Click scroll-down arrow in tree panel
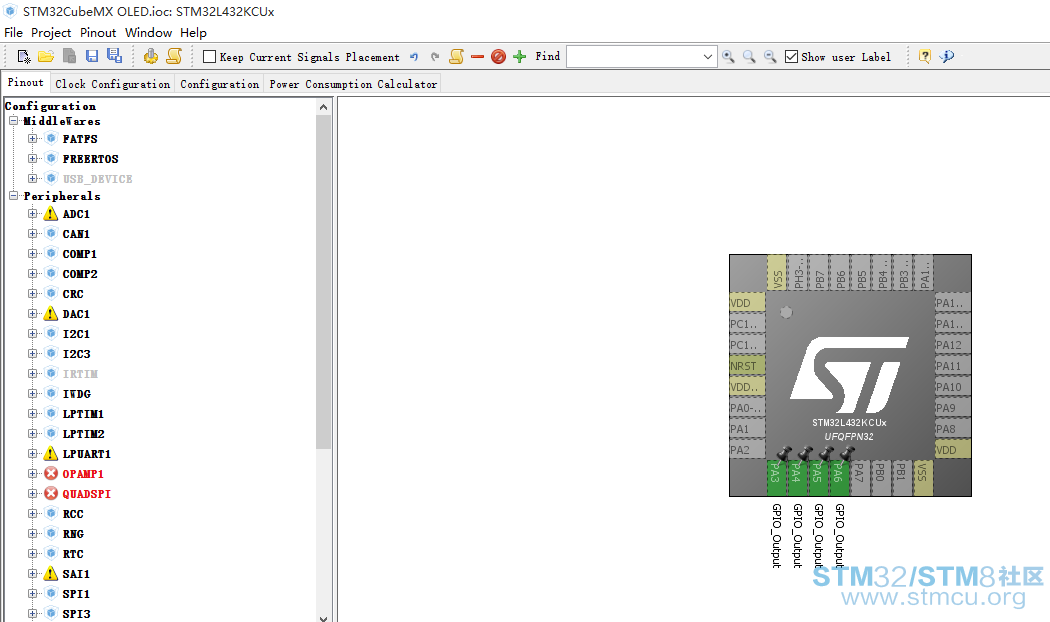1050x622 pixels. [323, 617]
